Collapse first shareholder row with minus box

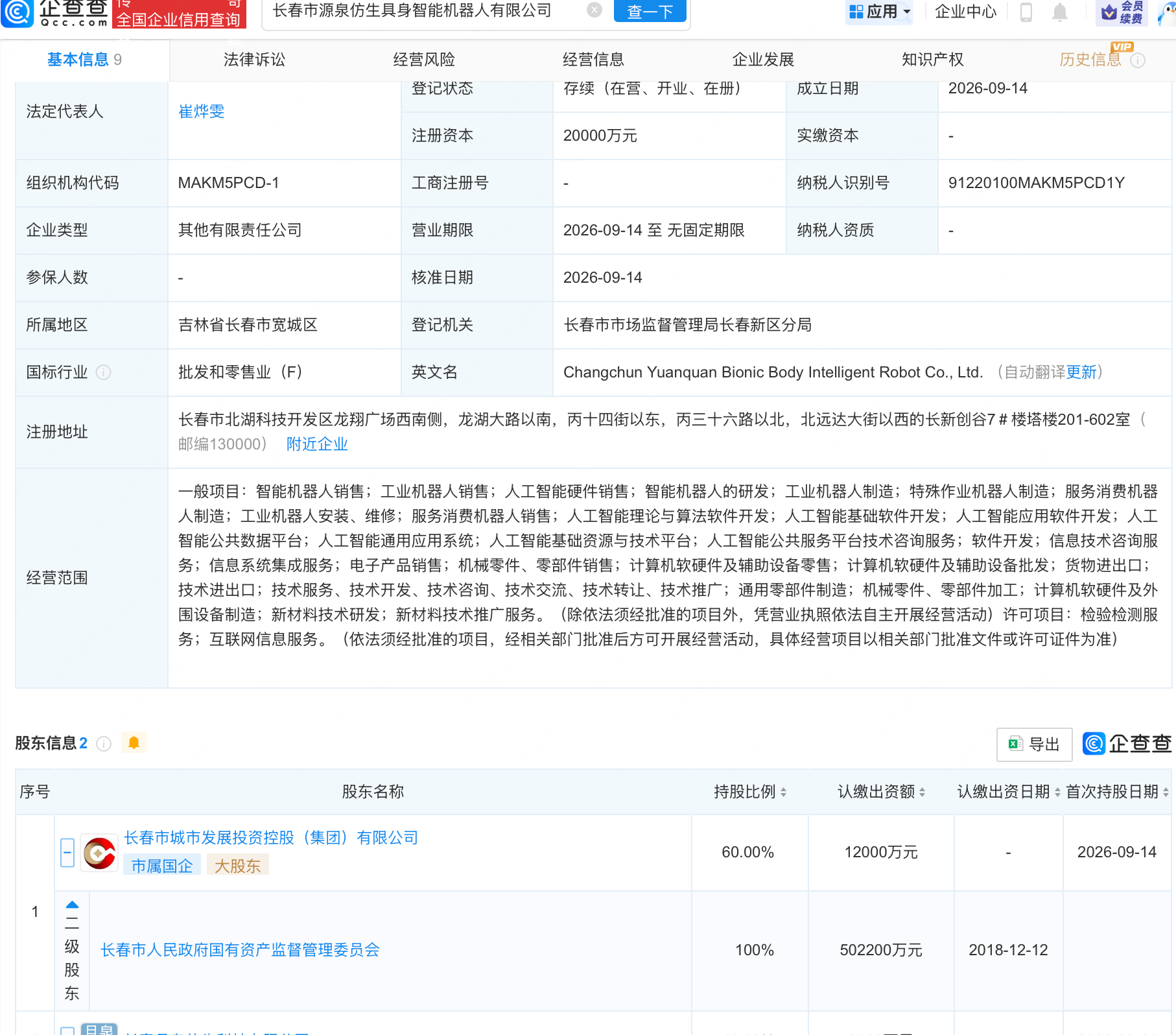[67, 852]
